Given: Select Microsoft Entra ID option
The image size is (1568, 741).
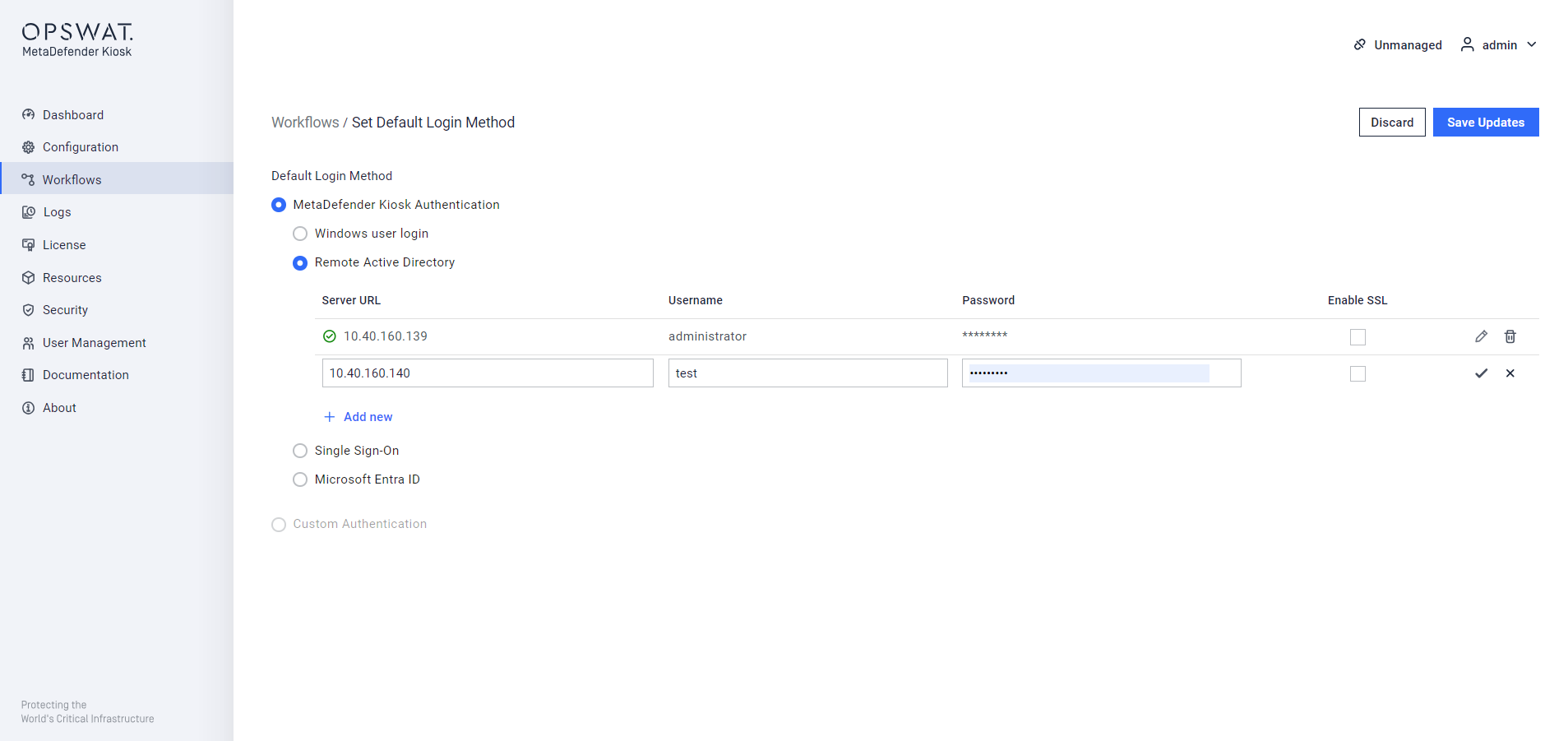Looking at the screenshot, I should coord(300,479).
